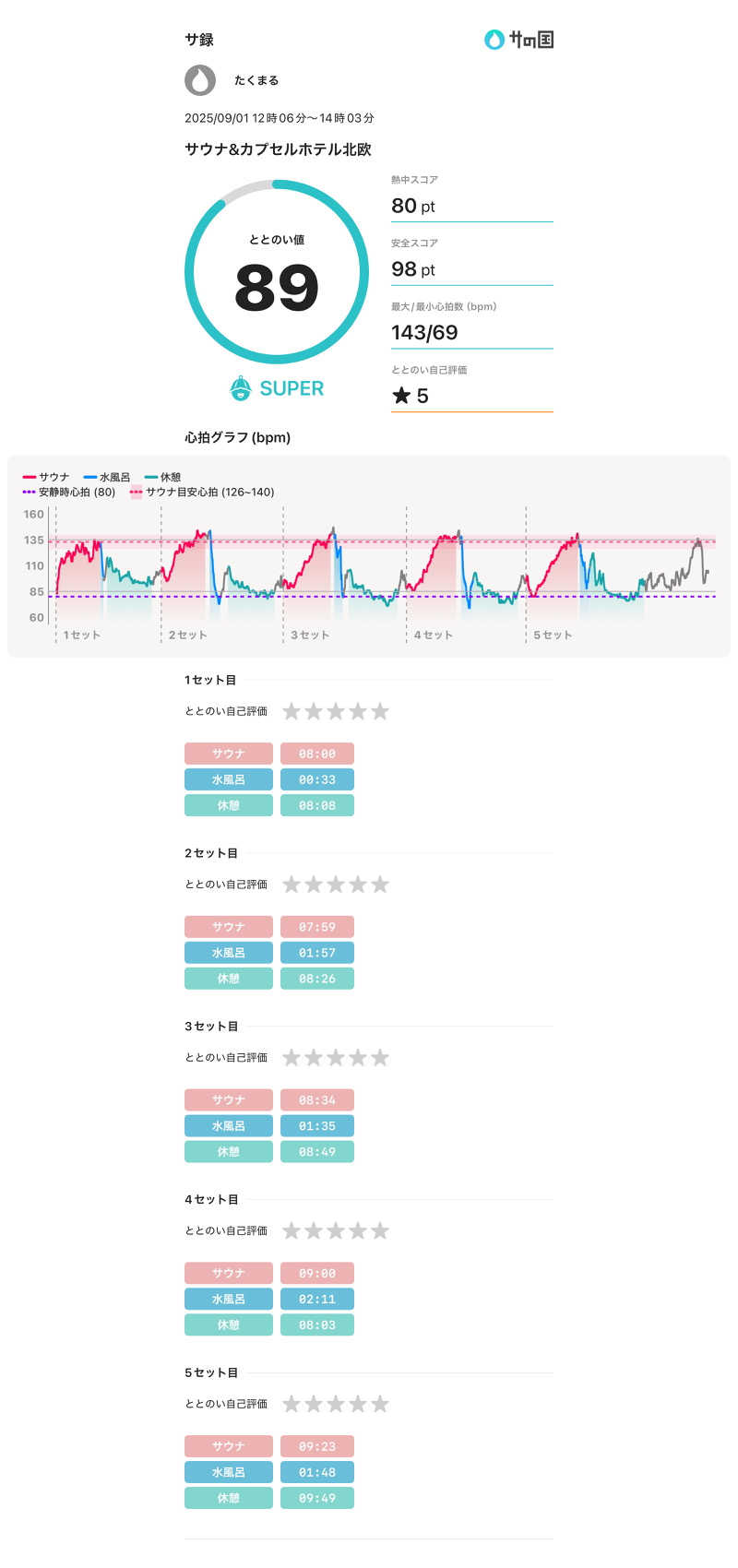Click the ととのい値 89 score ring
738x1568 pixels.
277,272
